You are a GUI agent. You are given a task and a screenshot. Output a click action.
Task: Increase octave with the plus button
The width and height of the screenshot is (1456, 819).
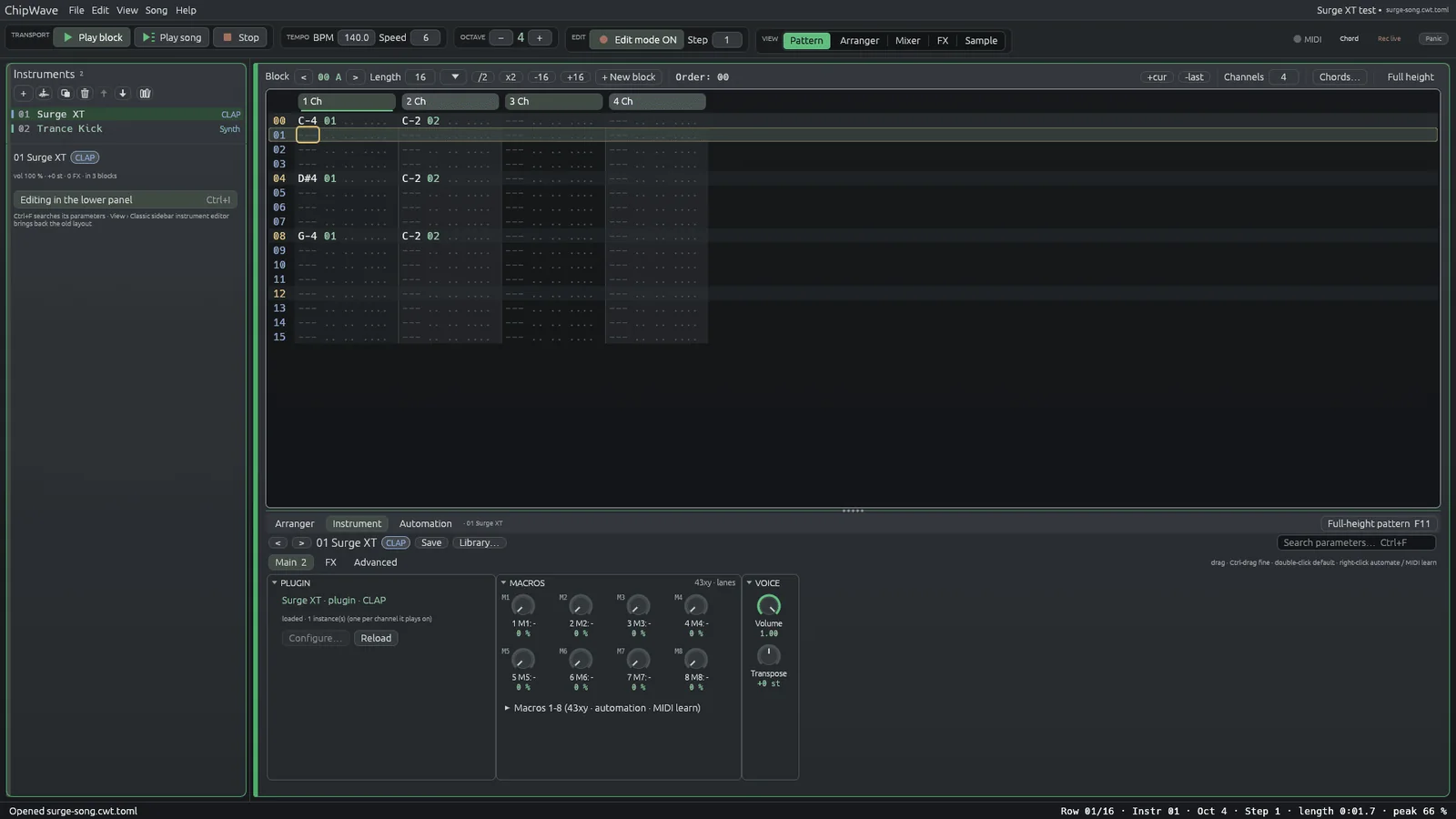tap(540, 37)
